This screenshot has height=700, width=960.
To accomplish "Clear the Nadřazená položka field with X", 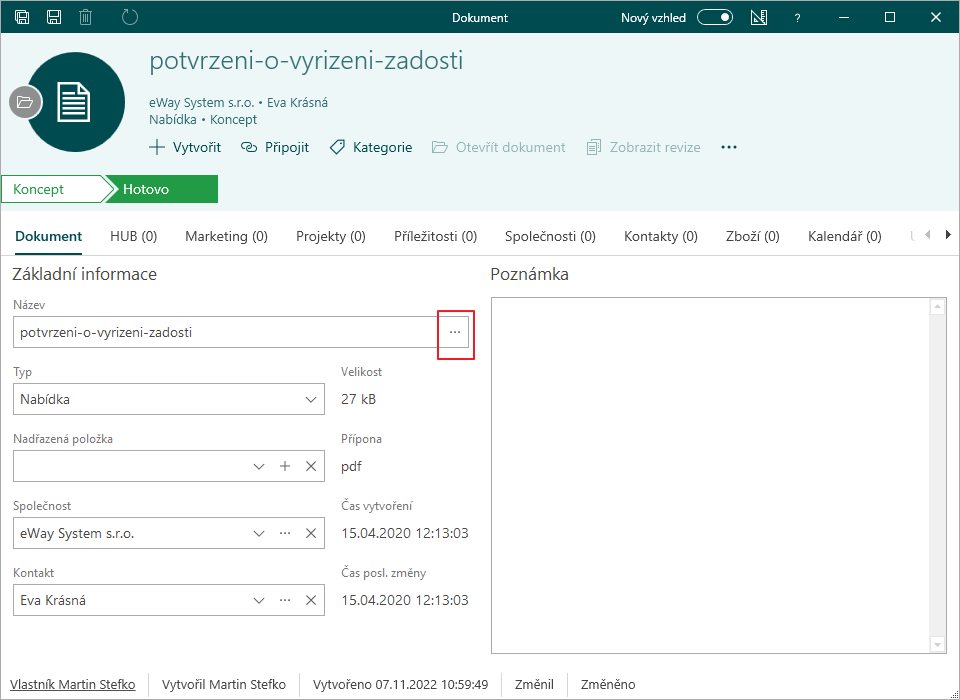I will 311,467.
